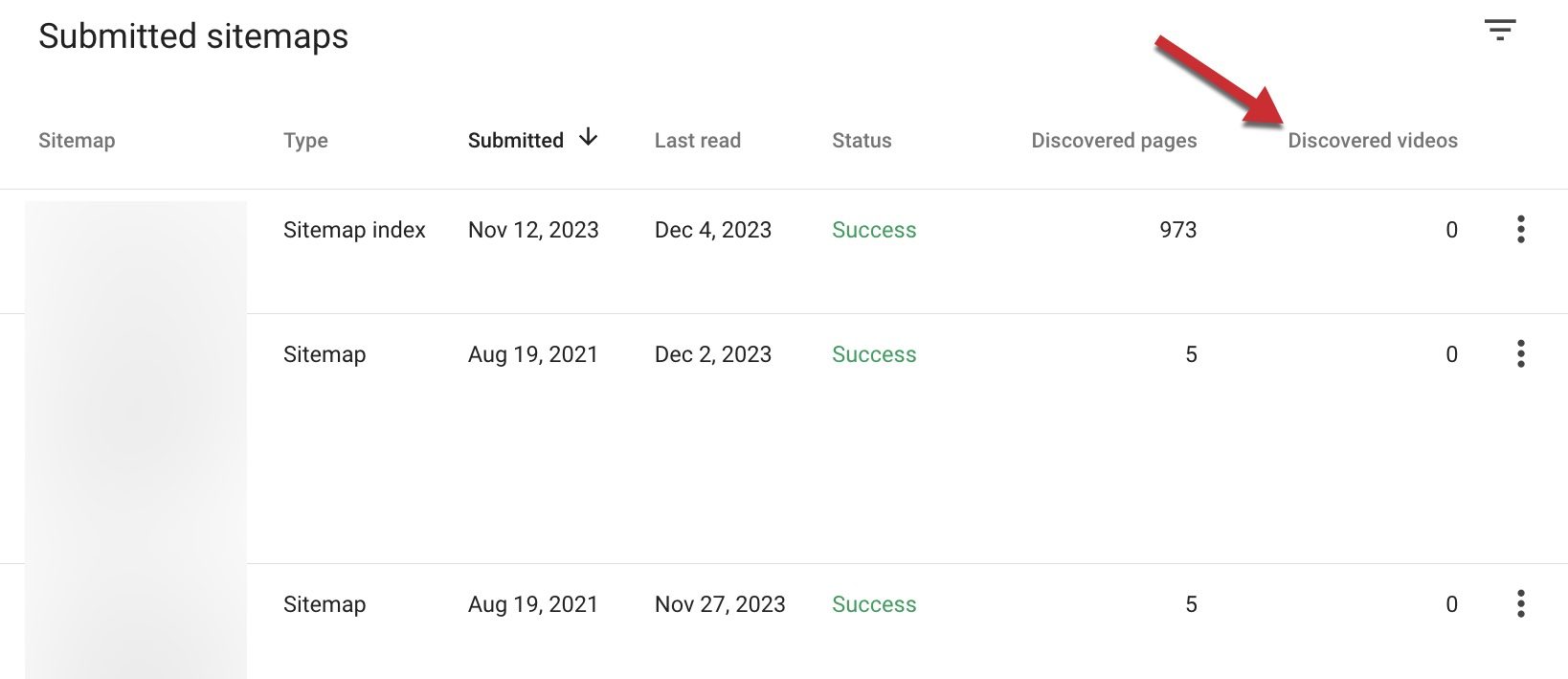Sort by Submitted column header

tap(516, 140)
